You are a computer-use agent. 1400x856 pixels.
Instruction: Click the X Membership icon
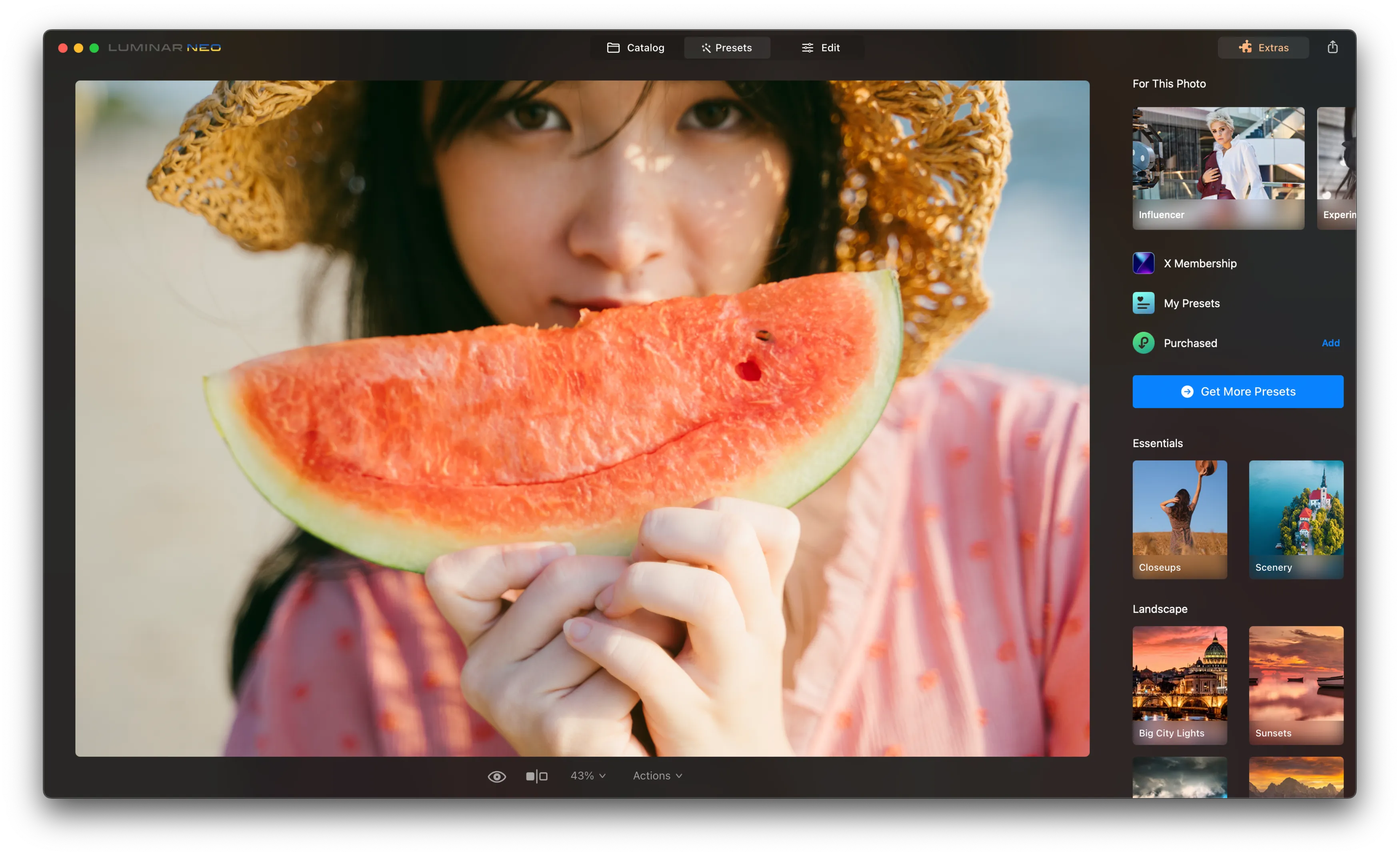pos(1143,263)
